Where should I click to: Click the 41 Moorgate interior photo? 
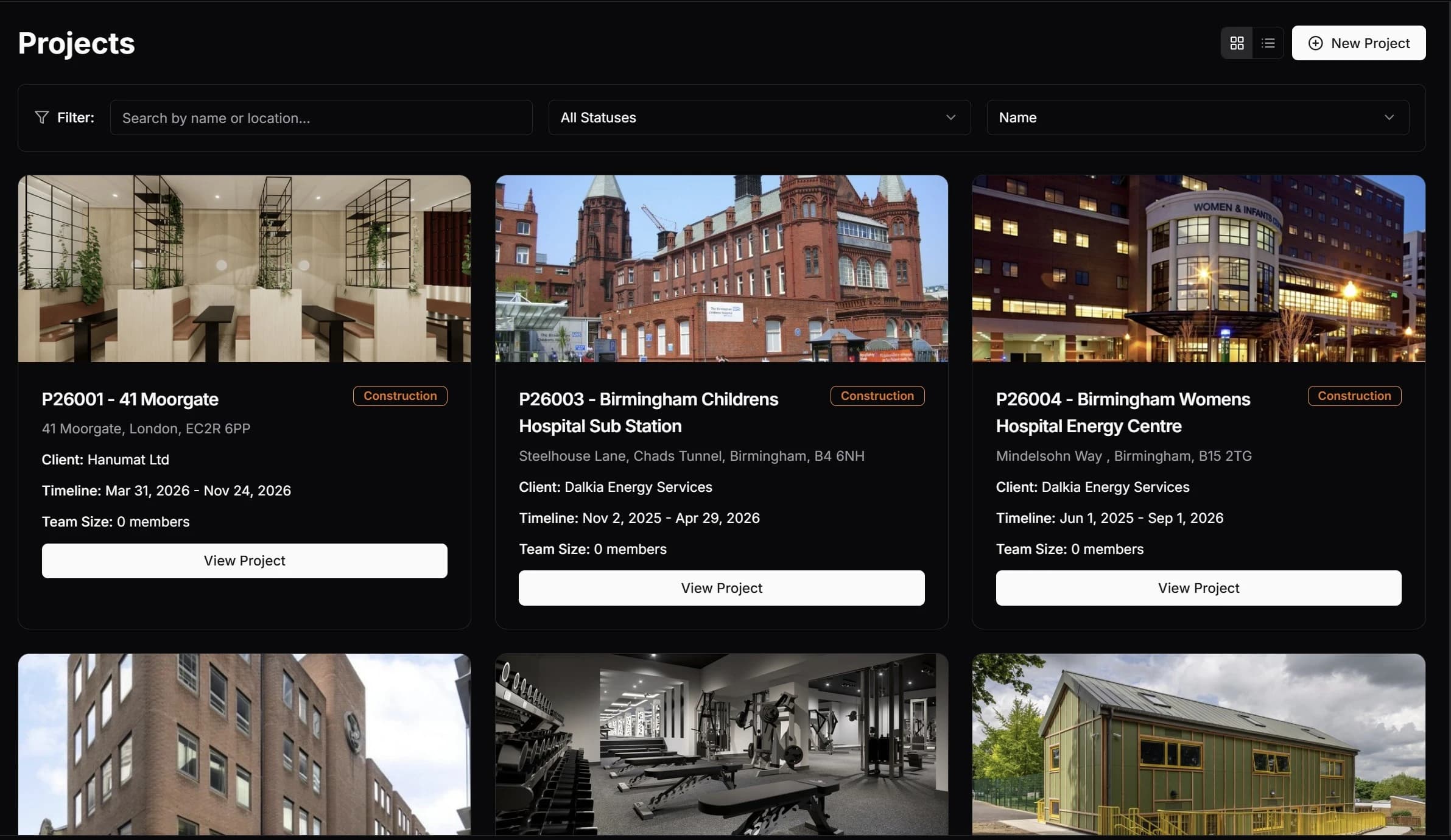pyautogui.click(x=245, y=268)
